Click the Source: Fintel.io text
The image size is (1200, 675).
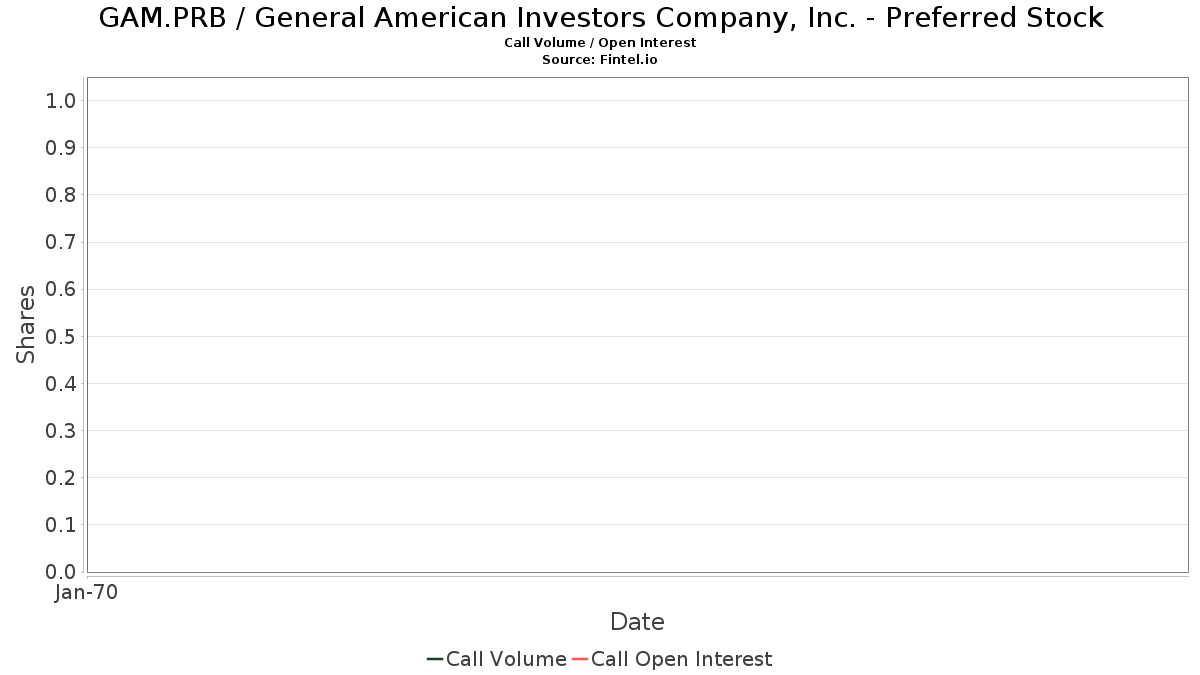600,60
